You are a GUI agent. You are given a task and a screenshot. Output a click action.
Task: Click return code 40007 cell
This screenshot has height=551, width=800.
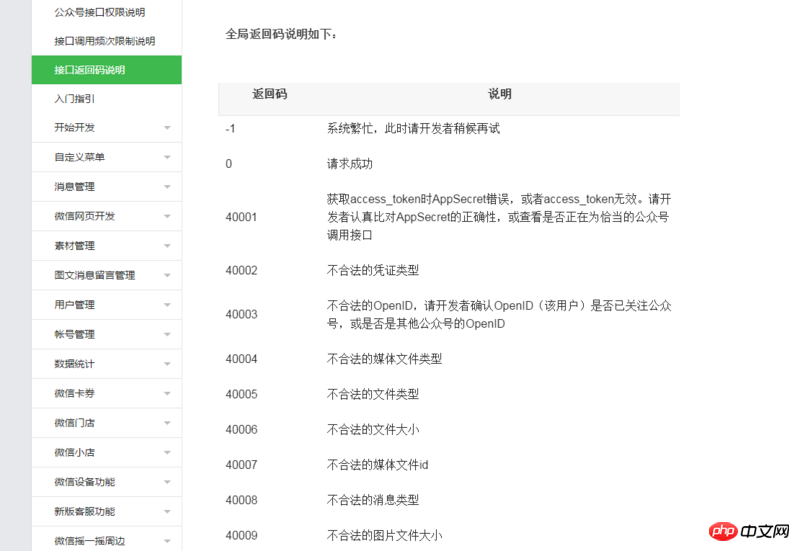click(241, 465)
